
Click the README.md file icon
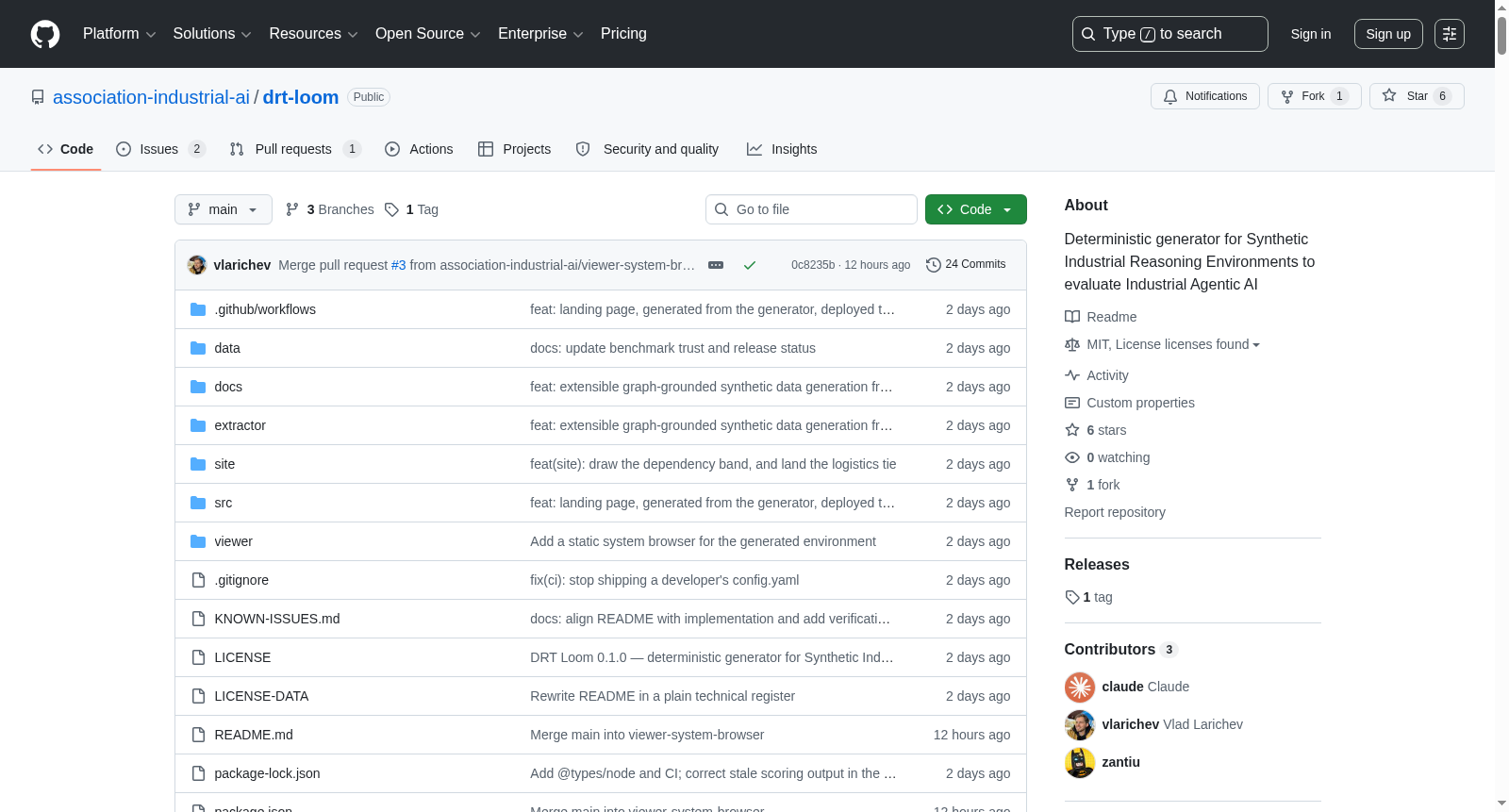[x=198, y=735]
